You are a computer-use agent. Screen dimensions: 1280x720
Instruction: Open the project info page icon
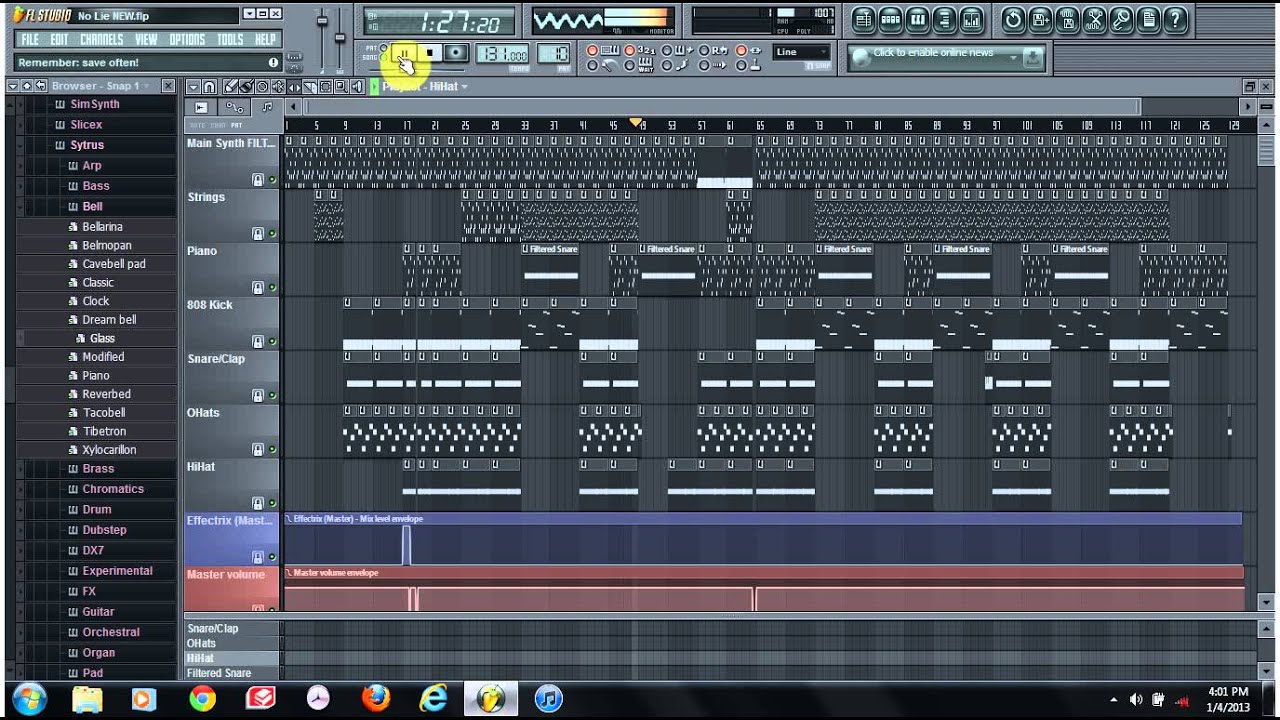coord(1148,19)
